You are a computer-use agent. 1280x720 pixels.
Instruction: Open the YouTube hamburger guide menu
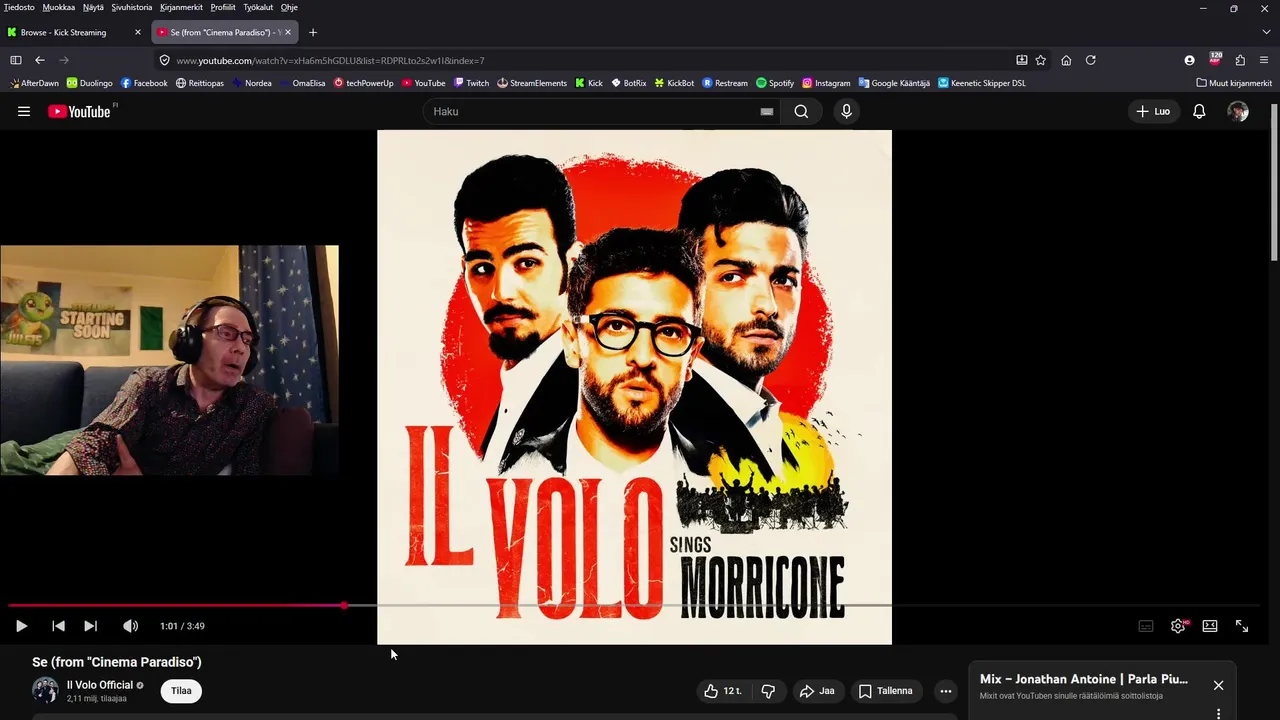(x=24, y=111)
